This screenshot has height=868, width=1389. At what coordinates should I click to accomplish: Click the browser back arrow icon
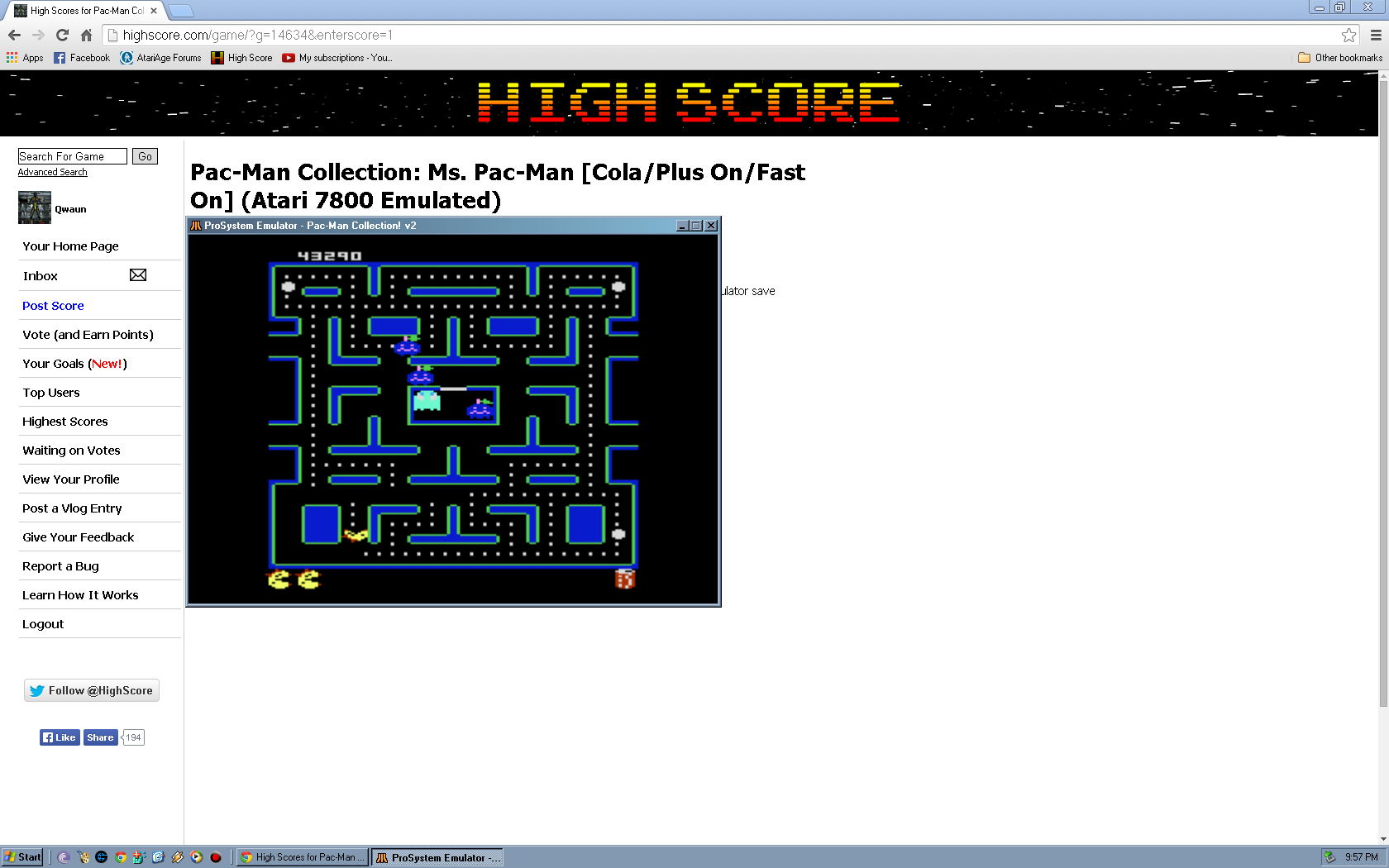coord(14,35)
